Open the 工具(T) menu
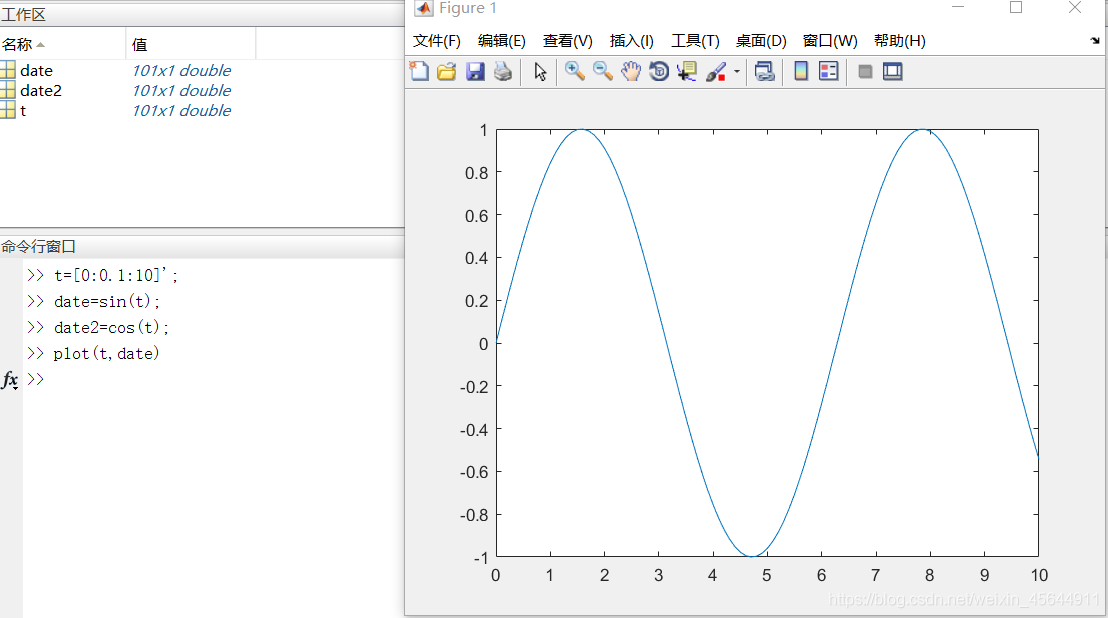Viewport: 1108px width, 618px height. click(696, 40)
